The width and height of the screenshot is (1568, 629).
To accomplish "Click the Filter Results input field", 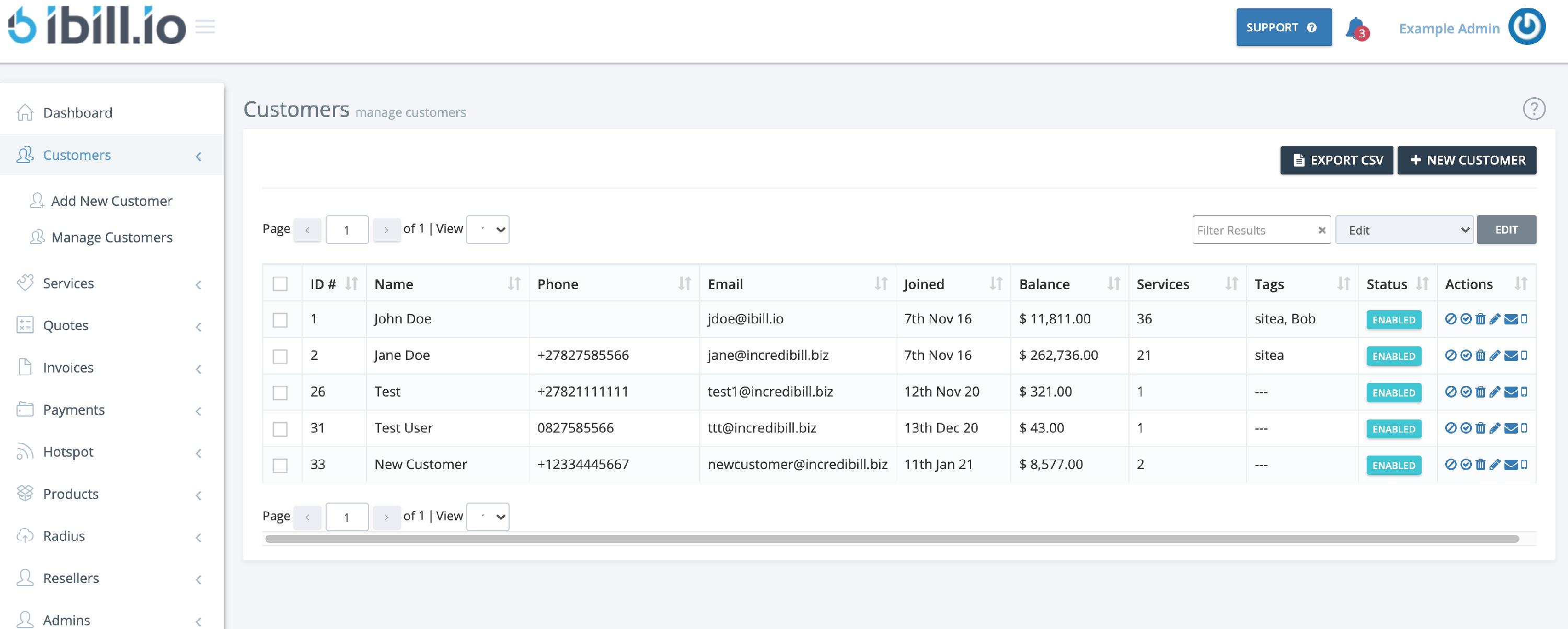I will coord(1254,230).
